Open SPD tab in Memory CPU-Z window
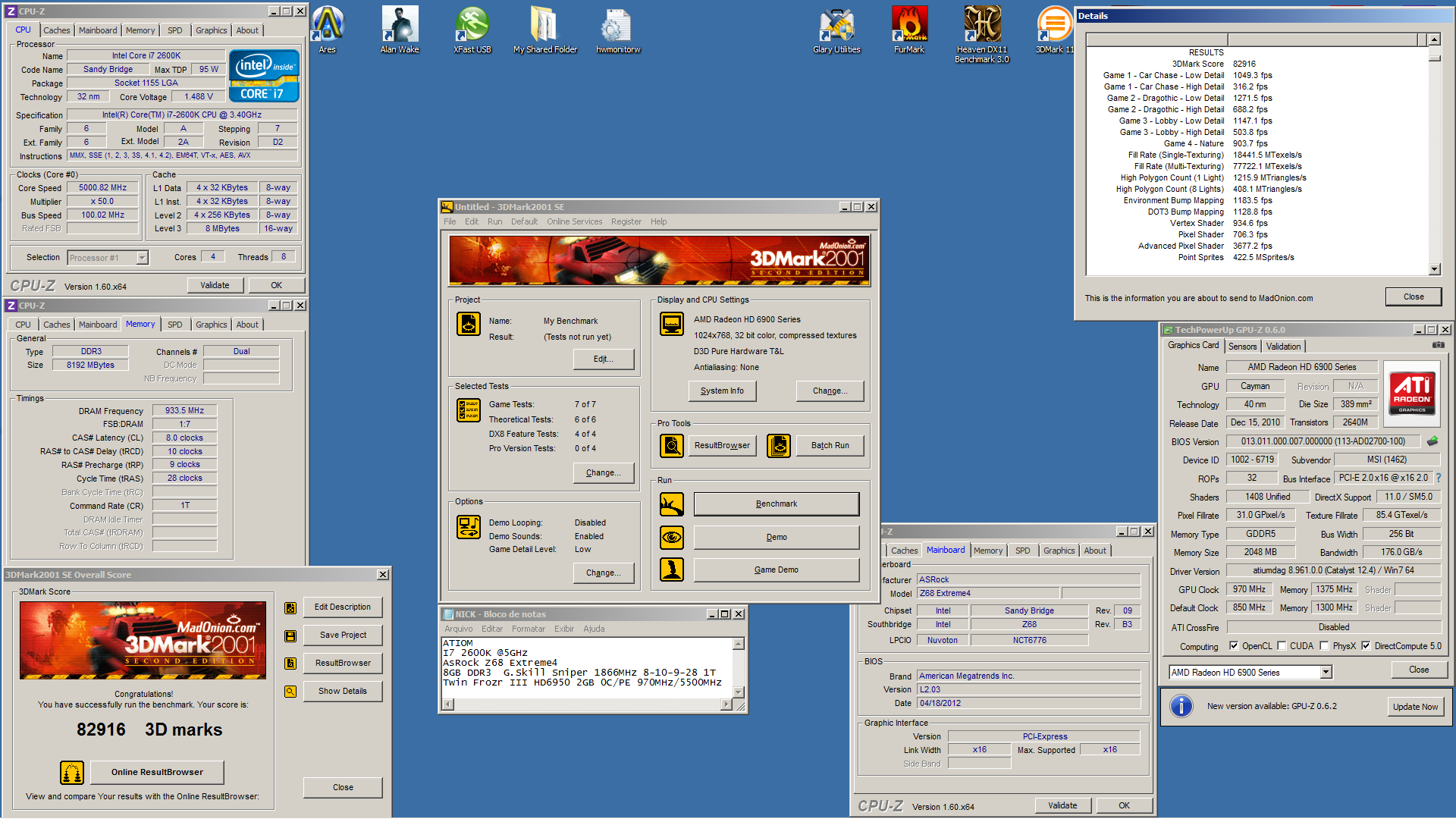The image size is (1456, 819). tap(175, 325)
